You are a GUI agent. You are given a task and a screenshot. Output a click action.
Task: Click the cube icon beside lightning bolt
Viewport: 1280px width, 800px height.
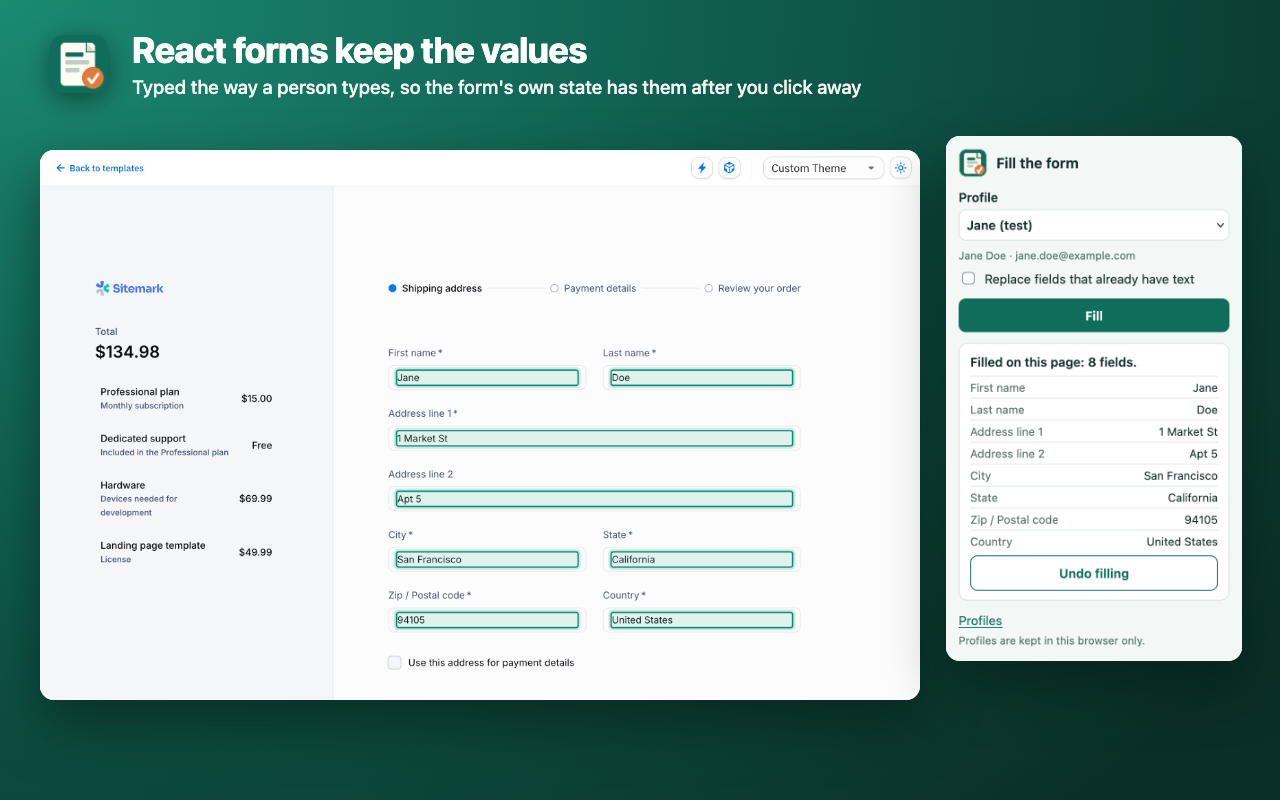(x=730, y=168)
